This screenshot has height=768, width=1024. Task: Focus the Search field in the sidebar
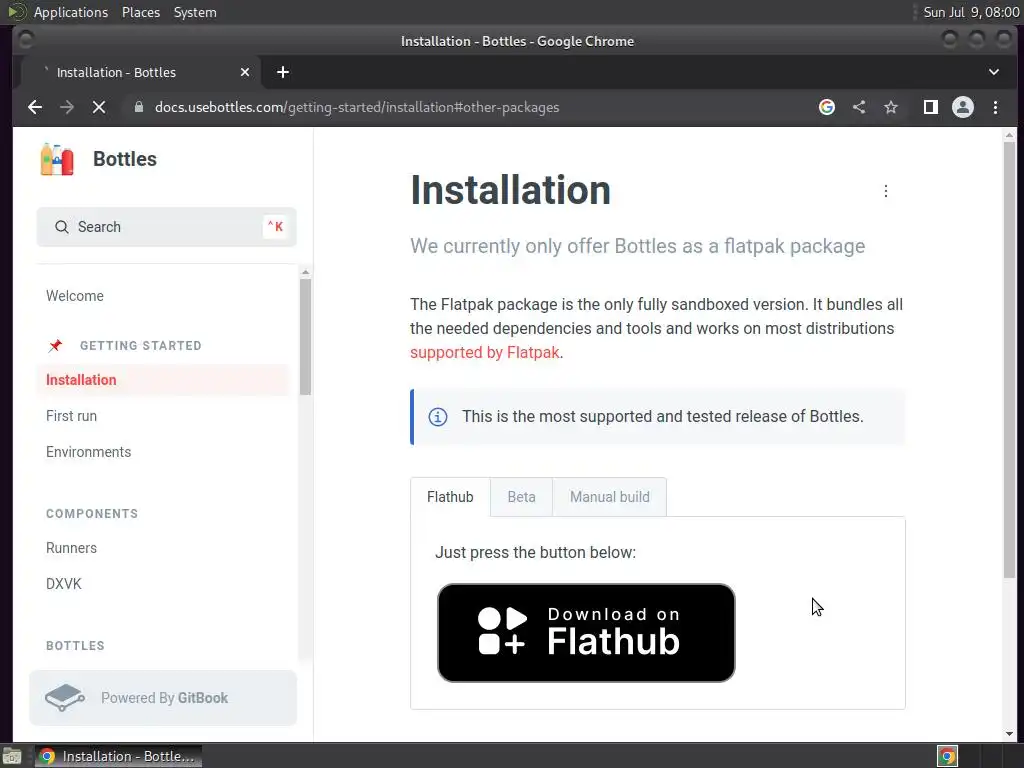click(x=167, y=227)
